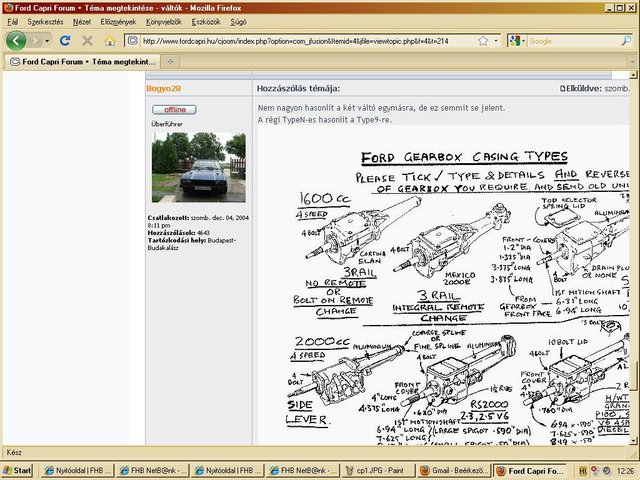The image size is (640, 480).
Task: Switch to the Ford Capri Forum tab
Action: 80,62
